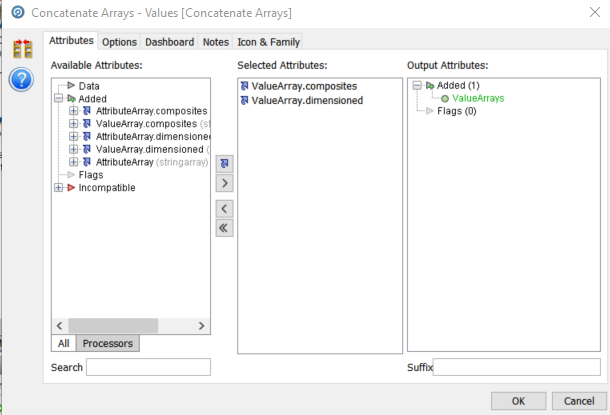Viewport: 610px width, 415px height.
Task: Click the move left single arrow button
Action: point(225,208)
